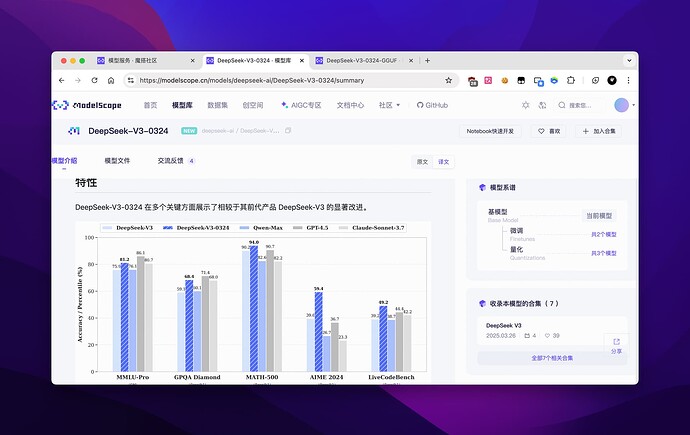The height and width of the screenshot is (435, 690).
Task: Close the DeepSeek-V3-0324 · 模型库 tab
Action: pos(302,61)
